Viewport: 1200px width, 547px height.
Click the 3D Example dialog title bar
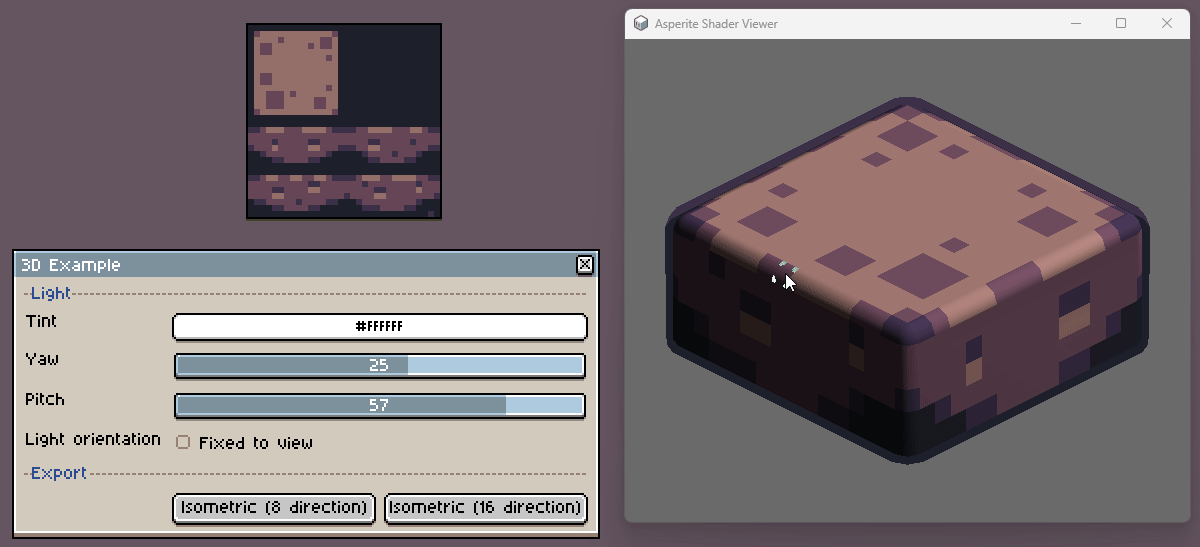click(300, 265)
